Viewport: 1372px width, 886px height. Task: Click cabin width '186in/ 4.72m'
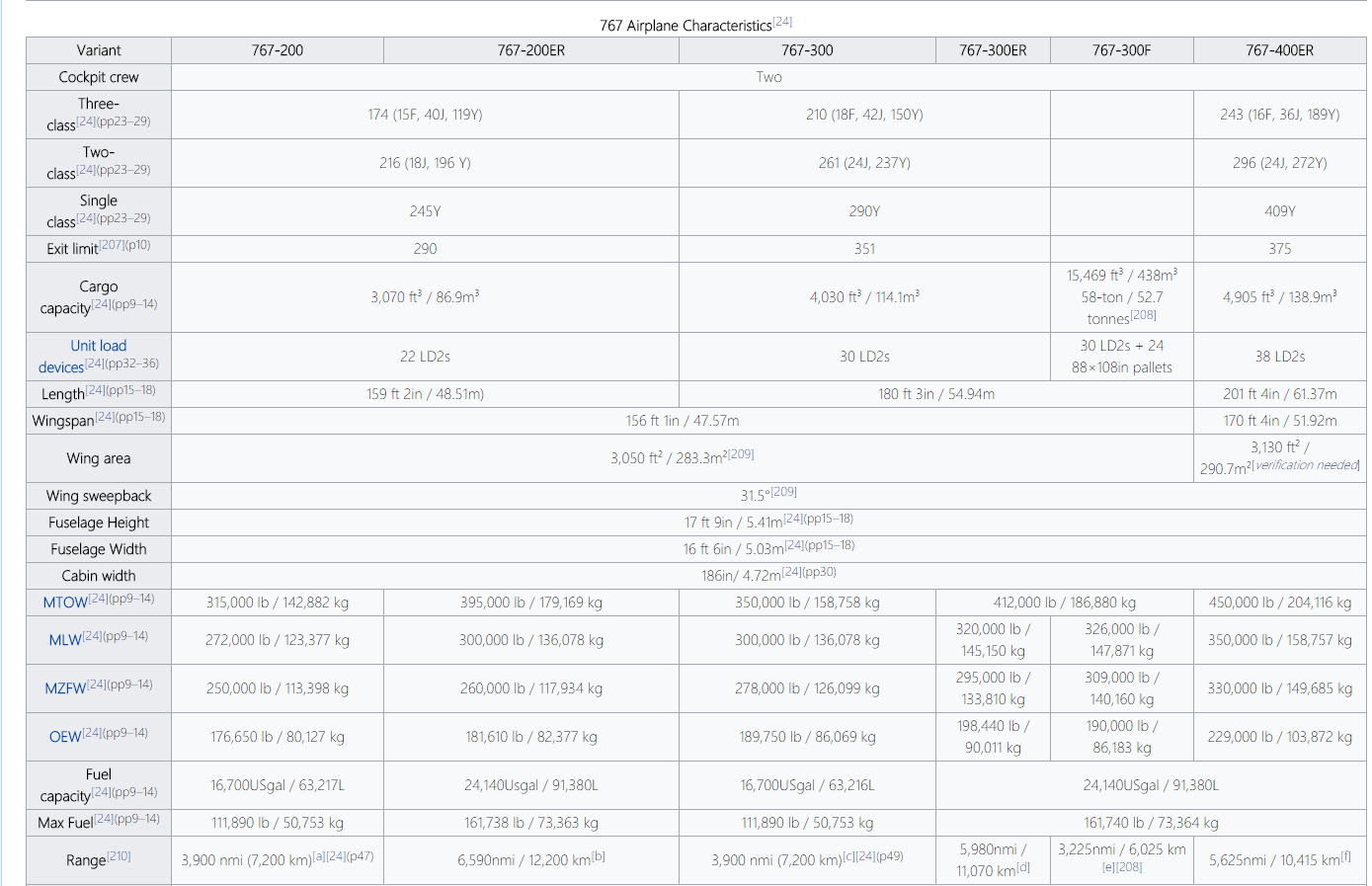point(741,576)
